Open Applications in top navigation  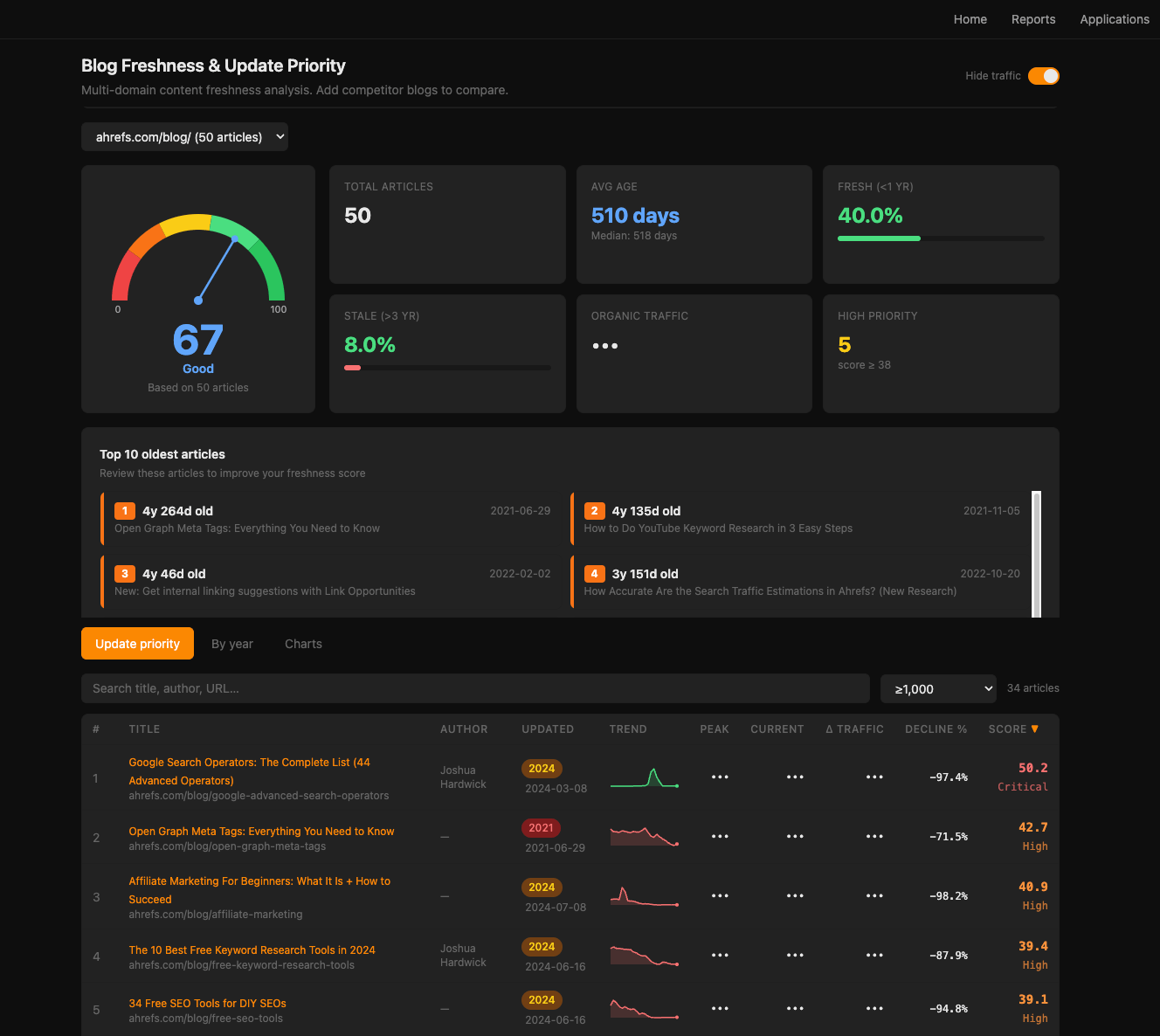[1115, 19]
